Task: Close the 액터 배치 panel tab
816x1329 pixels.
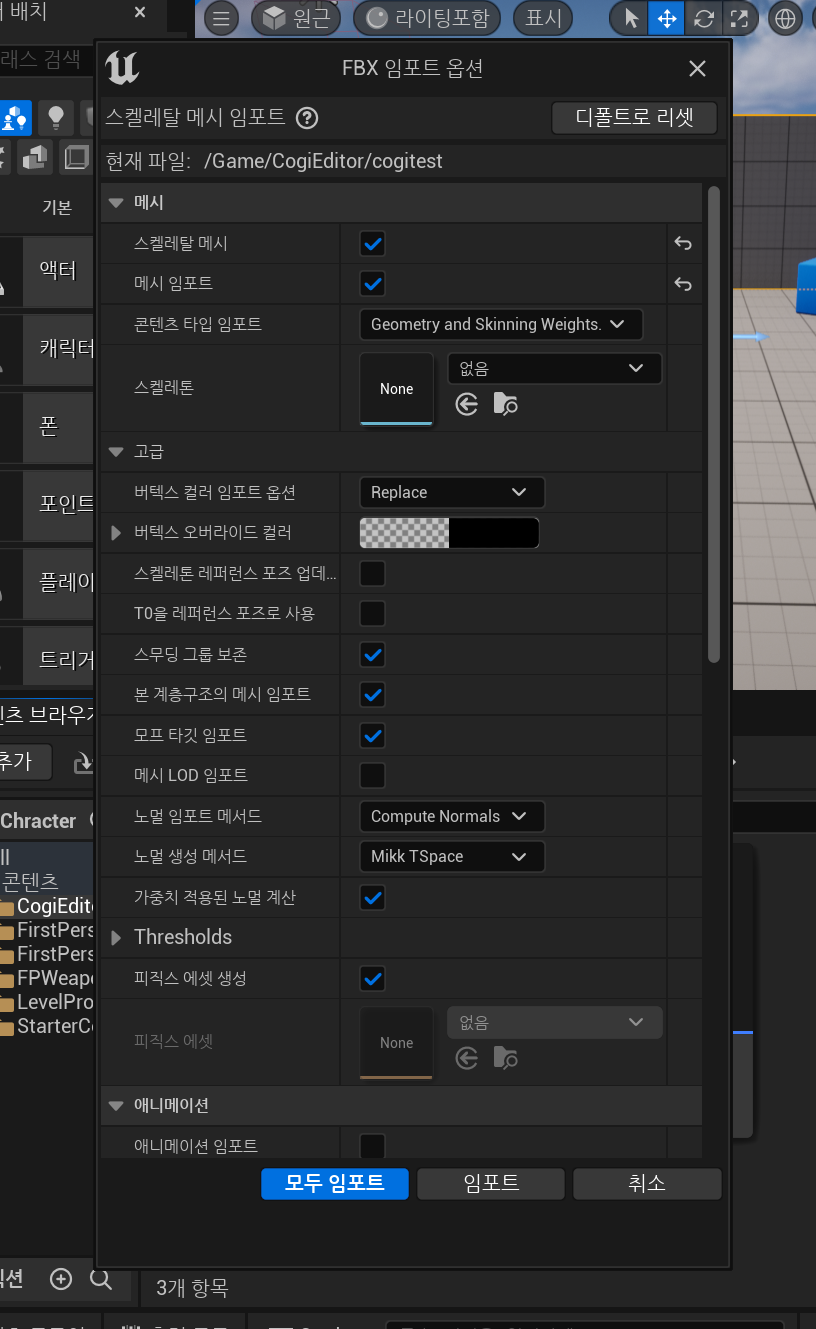Action: pos(139,13)
